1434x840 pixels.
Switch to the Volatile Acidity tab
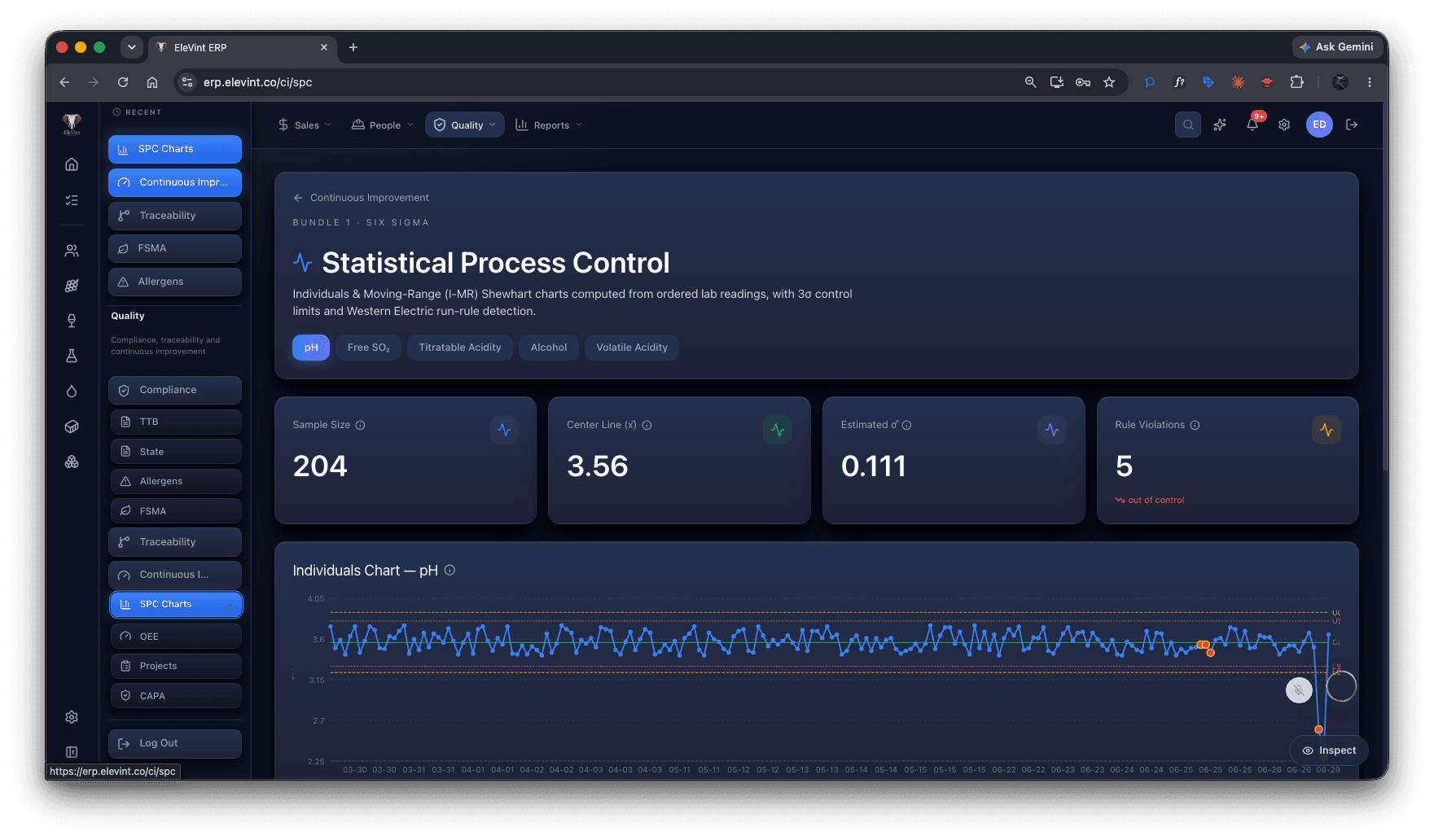(632, 348)
